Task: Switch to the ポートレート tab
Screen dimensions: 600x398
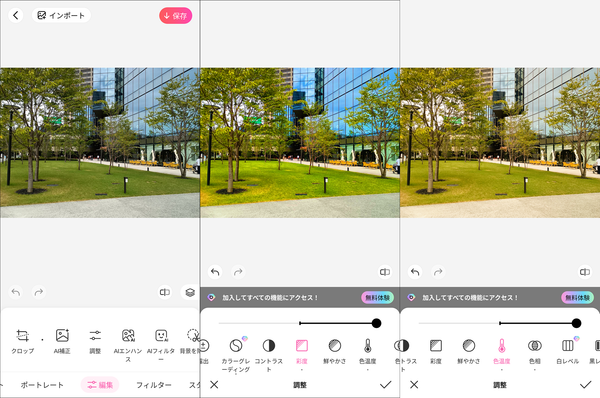Action: [42, 385]
